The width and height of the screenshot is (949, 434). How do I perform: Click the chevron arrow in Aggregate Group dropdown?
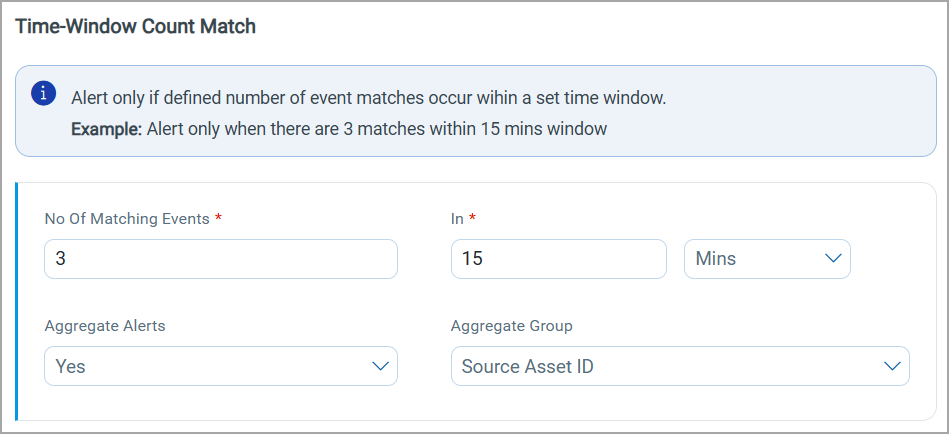(x=892, y=366)
